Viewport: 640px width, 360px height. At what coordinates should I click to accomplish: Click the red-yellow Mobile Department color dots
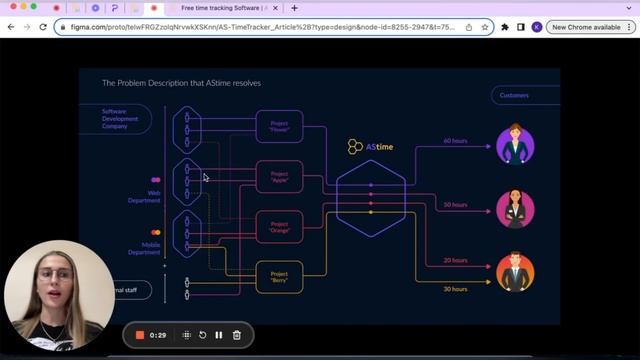pos(156,232)
